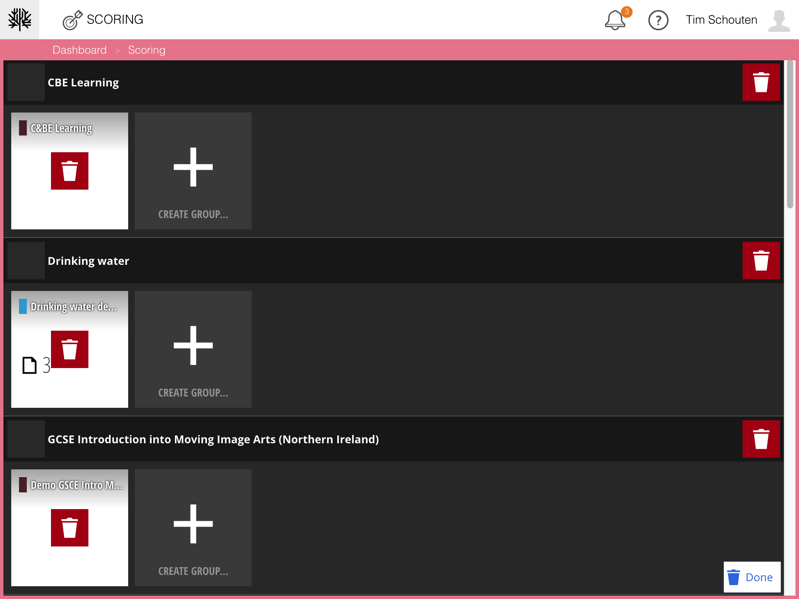This screenshot has height=599, width=799.
Task: Open the notifications bell
Action: click(616, 20)
